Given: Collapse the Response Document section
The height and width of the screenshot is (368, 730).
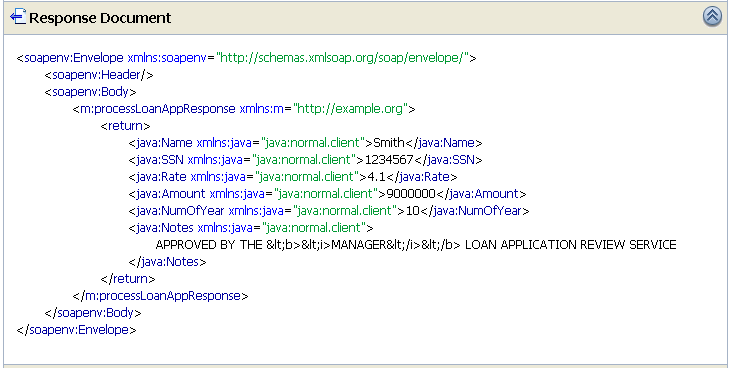Looking at the screenshot, I should point(712,17).
